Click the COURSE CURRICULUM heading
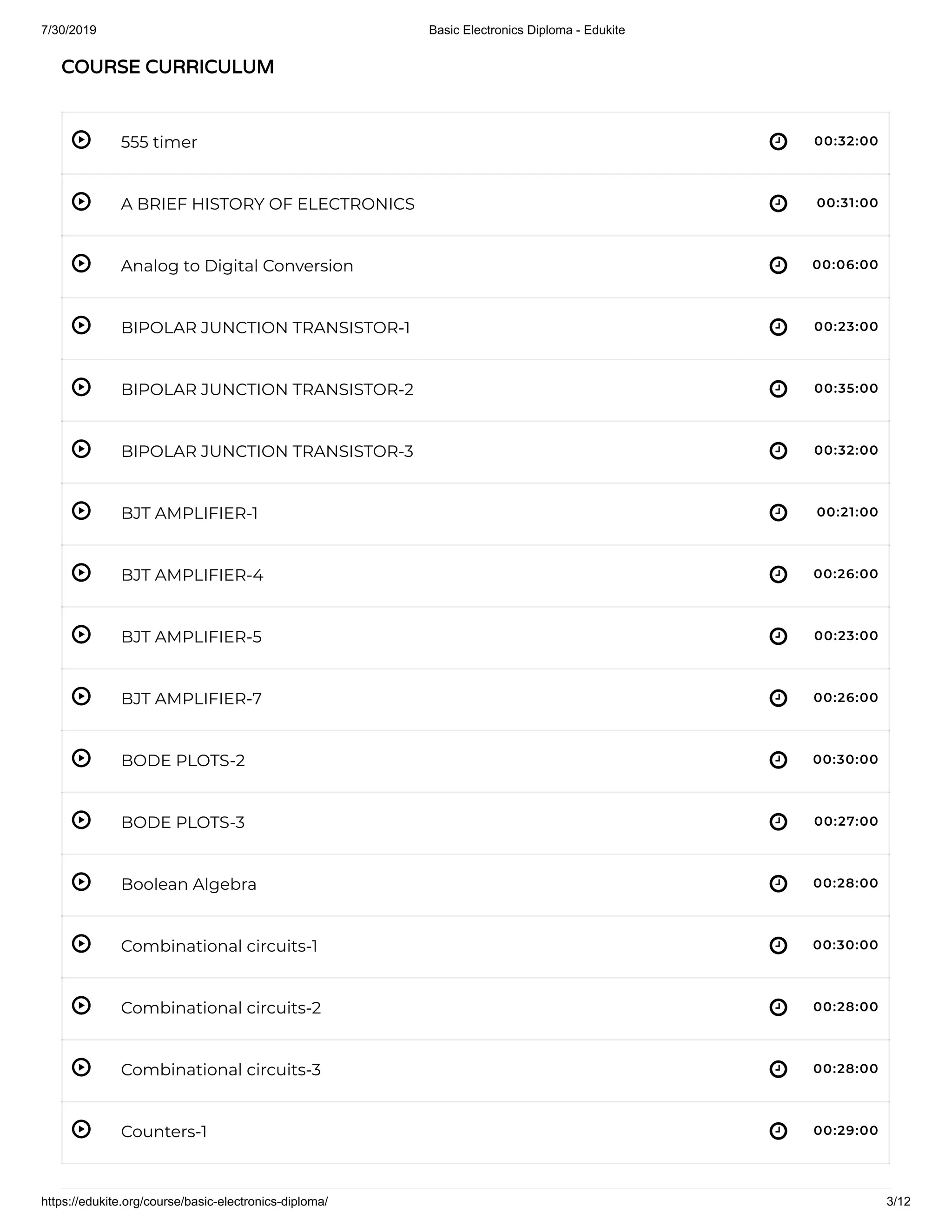Image resolution: width=952 pixels, height=1232 pixels. point(167,66)
